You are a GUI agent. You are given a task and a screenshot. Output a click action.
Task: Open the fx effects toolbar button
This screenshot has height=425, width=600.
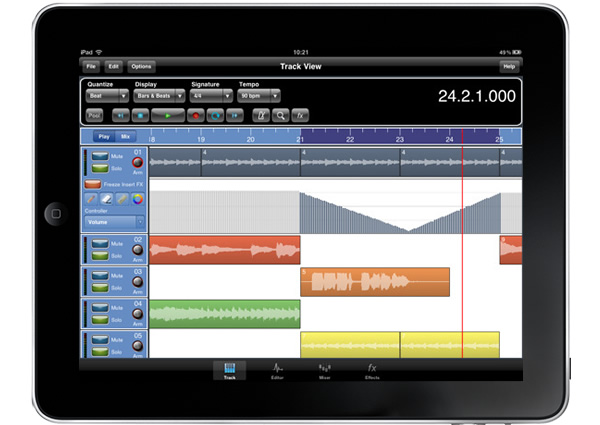point(300,115)
